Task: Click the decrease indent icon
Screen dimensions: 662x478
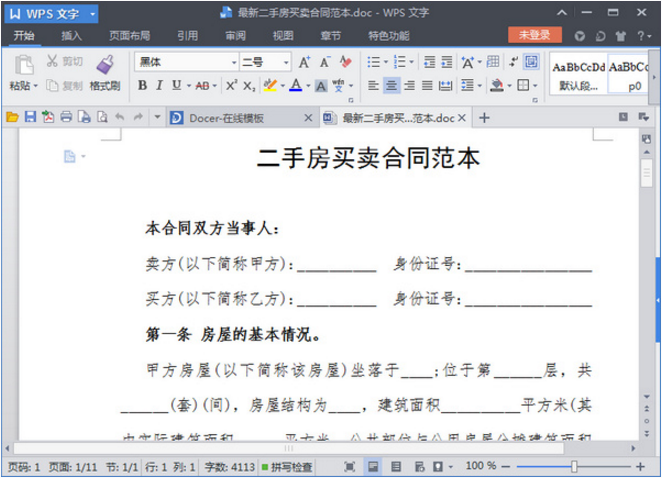Action: coord(429,62)
